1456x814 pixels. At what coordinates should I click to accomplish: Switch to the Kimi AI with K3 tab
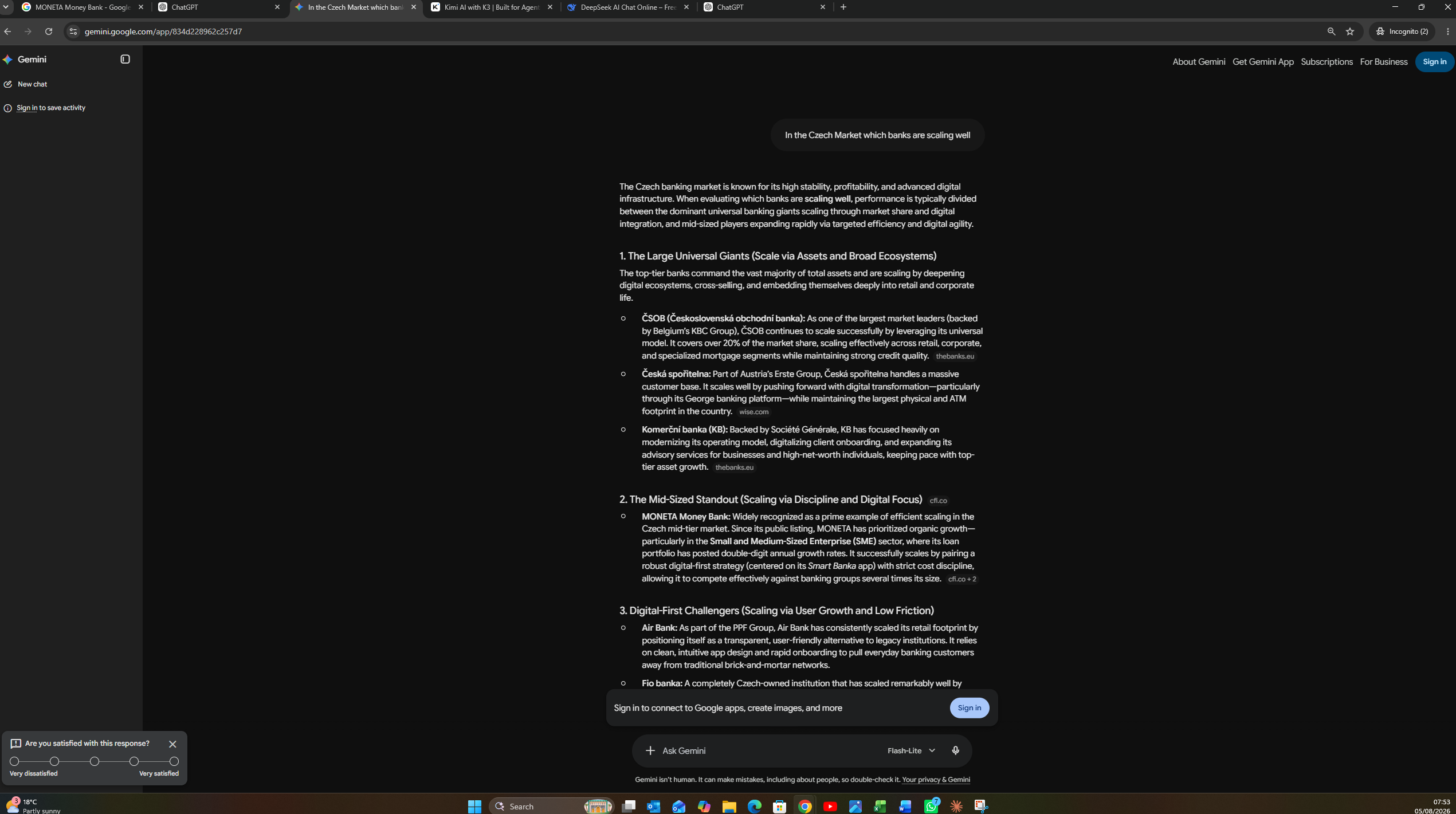(x=492, y=7)
